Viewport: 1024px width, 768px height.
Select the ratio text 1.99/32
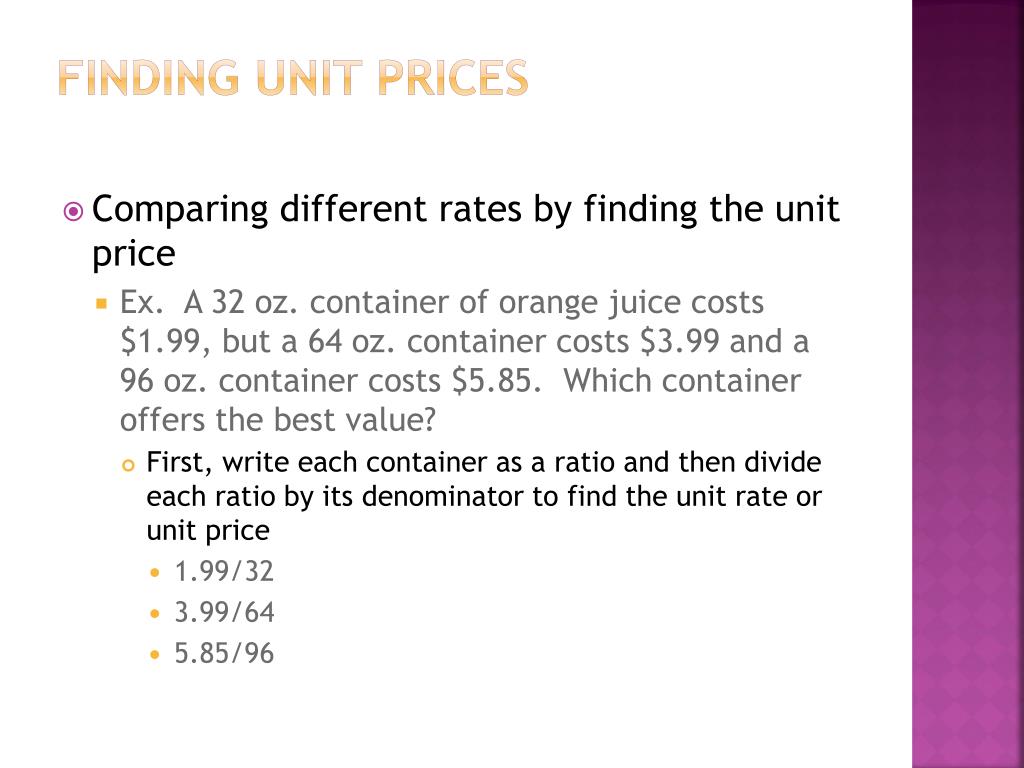[x=224, y=571]
